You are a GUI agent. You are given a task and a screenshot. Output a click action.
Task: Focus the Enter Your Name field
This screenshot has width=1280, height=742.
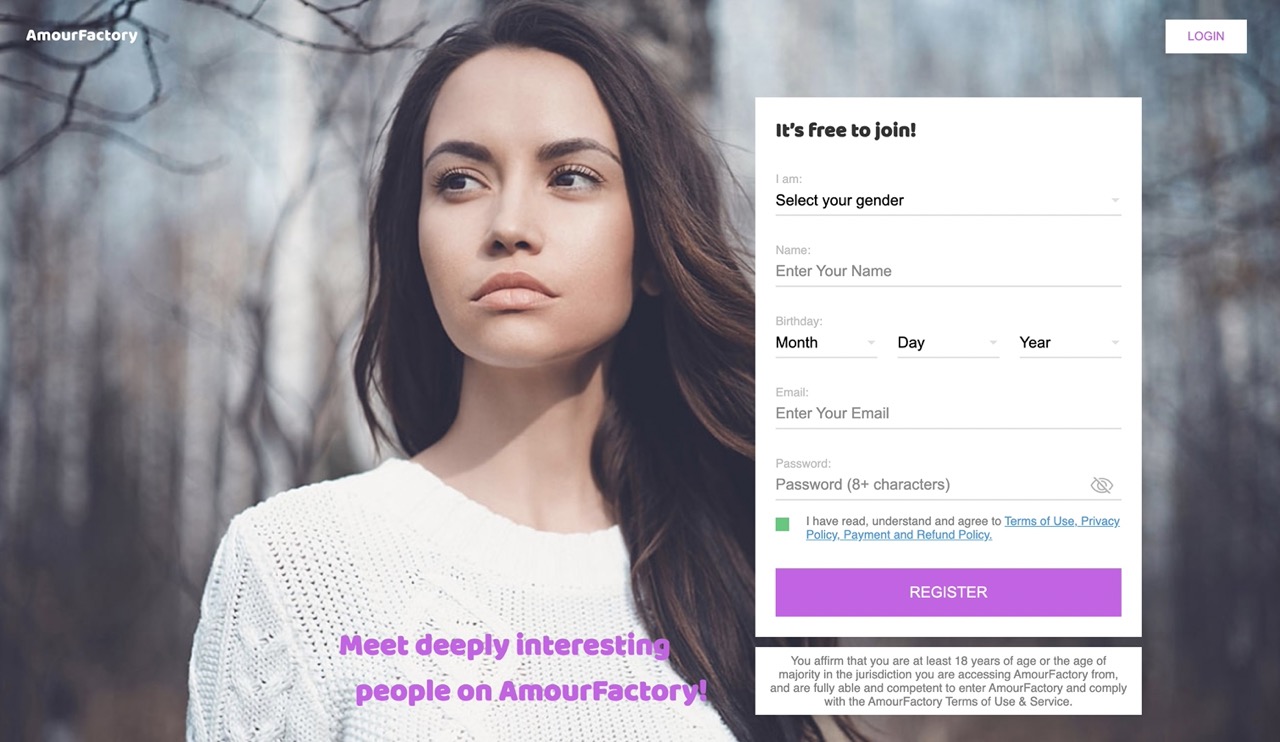click(x=948, y=271)
